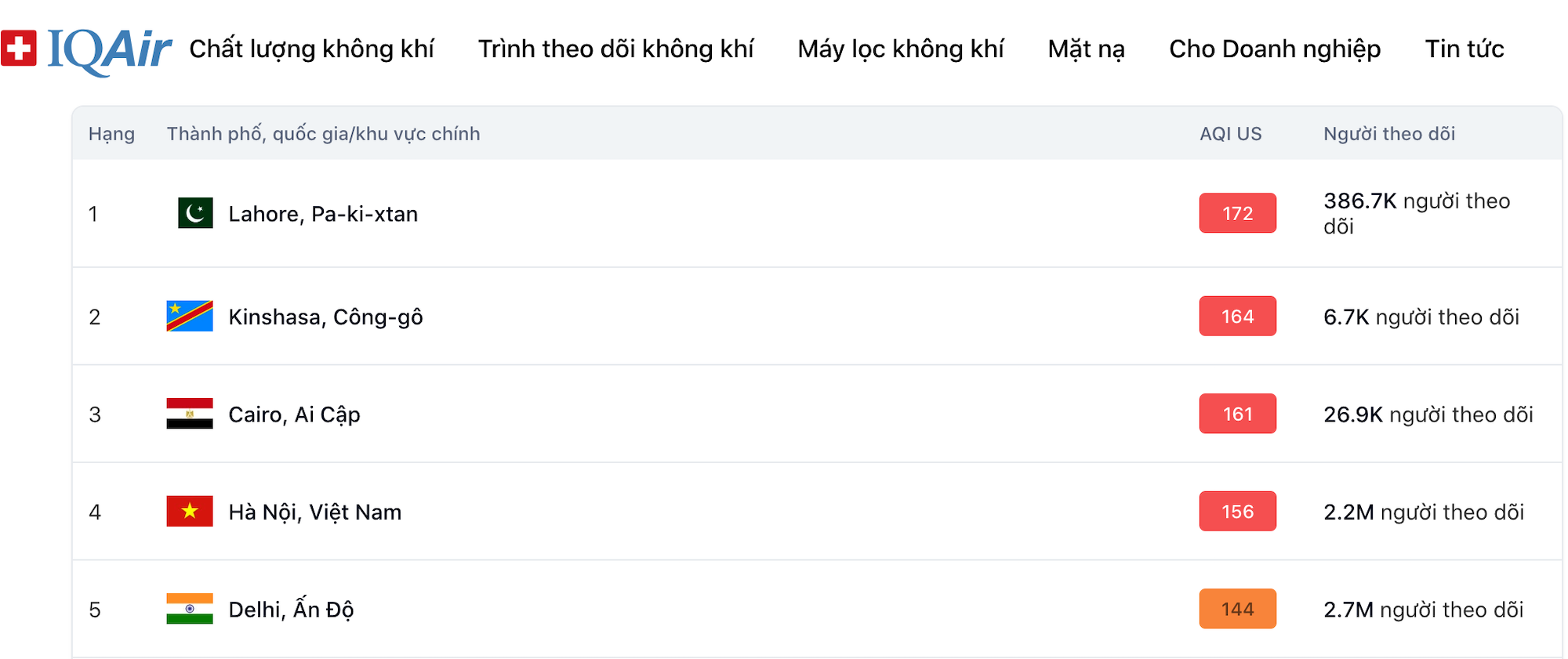Open Hà Nội, Việt Nam city link

(314, 512)
